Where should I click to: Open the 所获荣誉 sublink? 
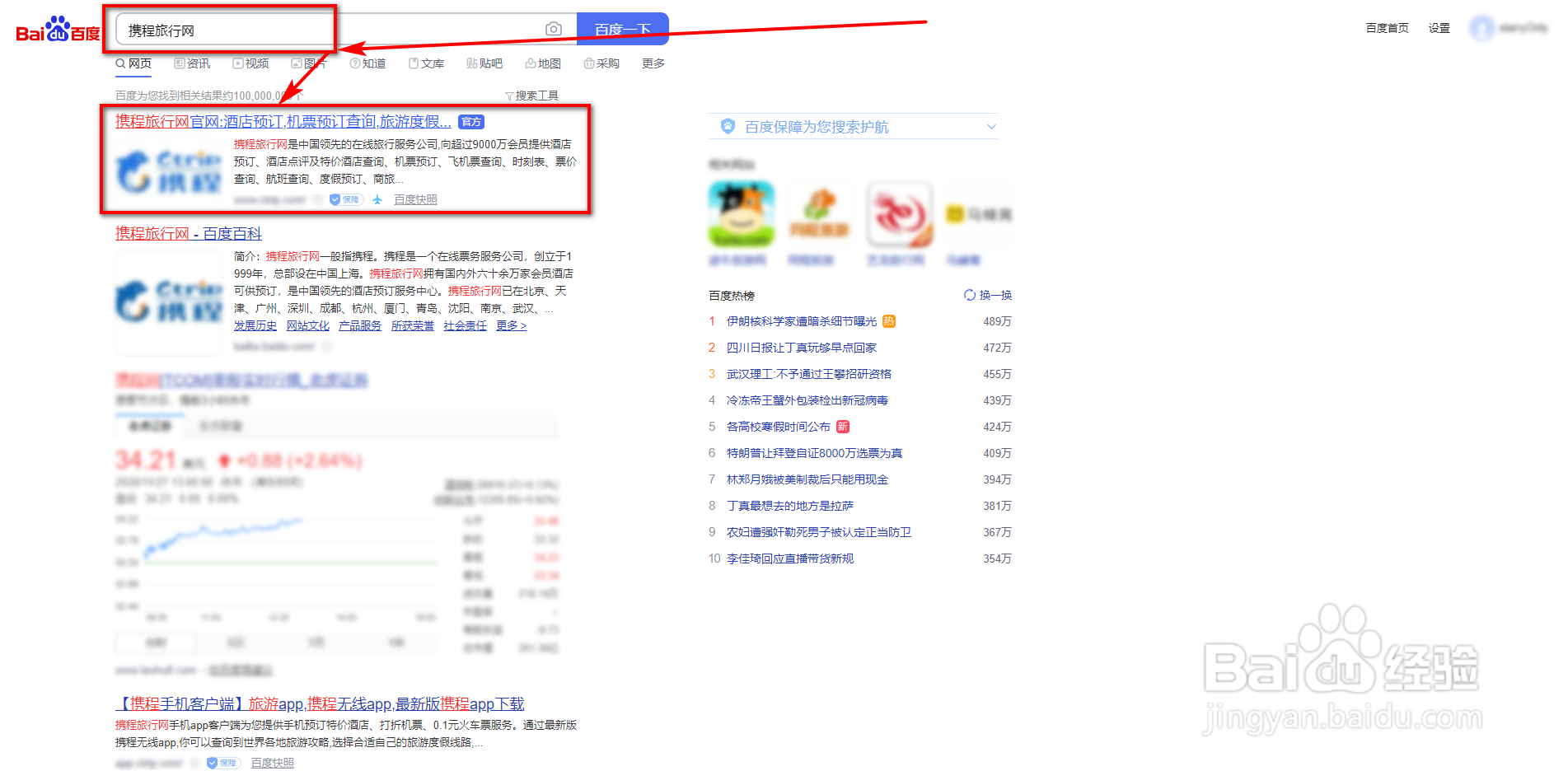point(413,325)
